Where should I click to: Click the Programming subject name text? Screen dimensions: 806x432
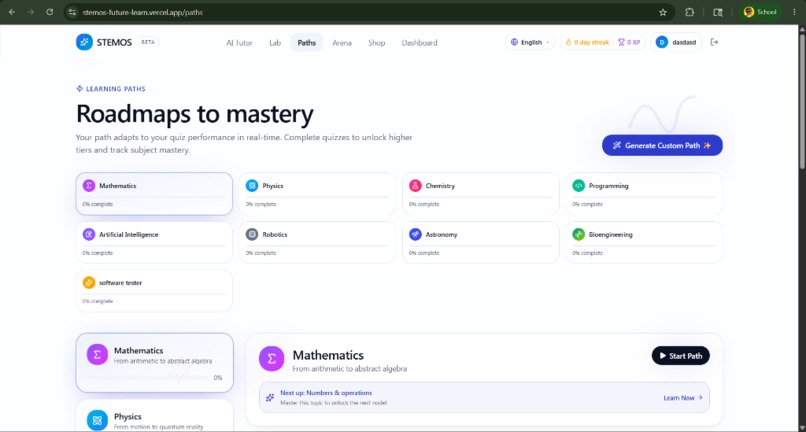609,186
